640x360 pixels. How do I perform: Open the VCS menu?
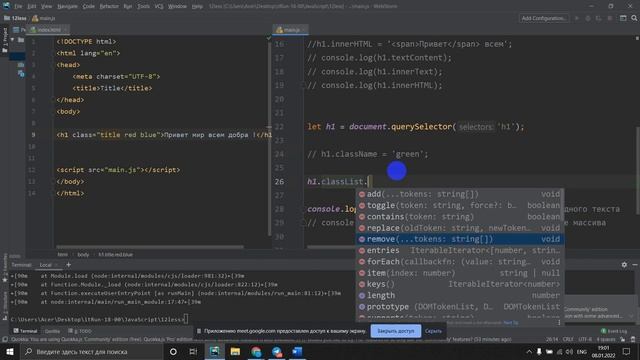coord(159,6)
